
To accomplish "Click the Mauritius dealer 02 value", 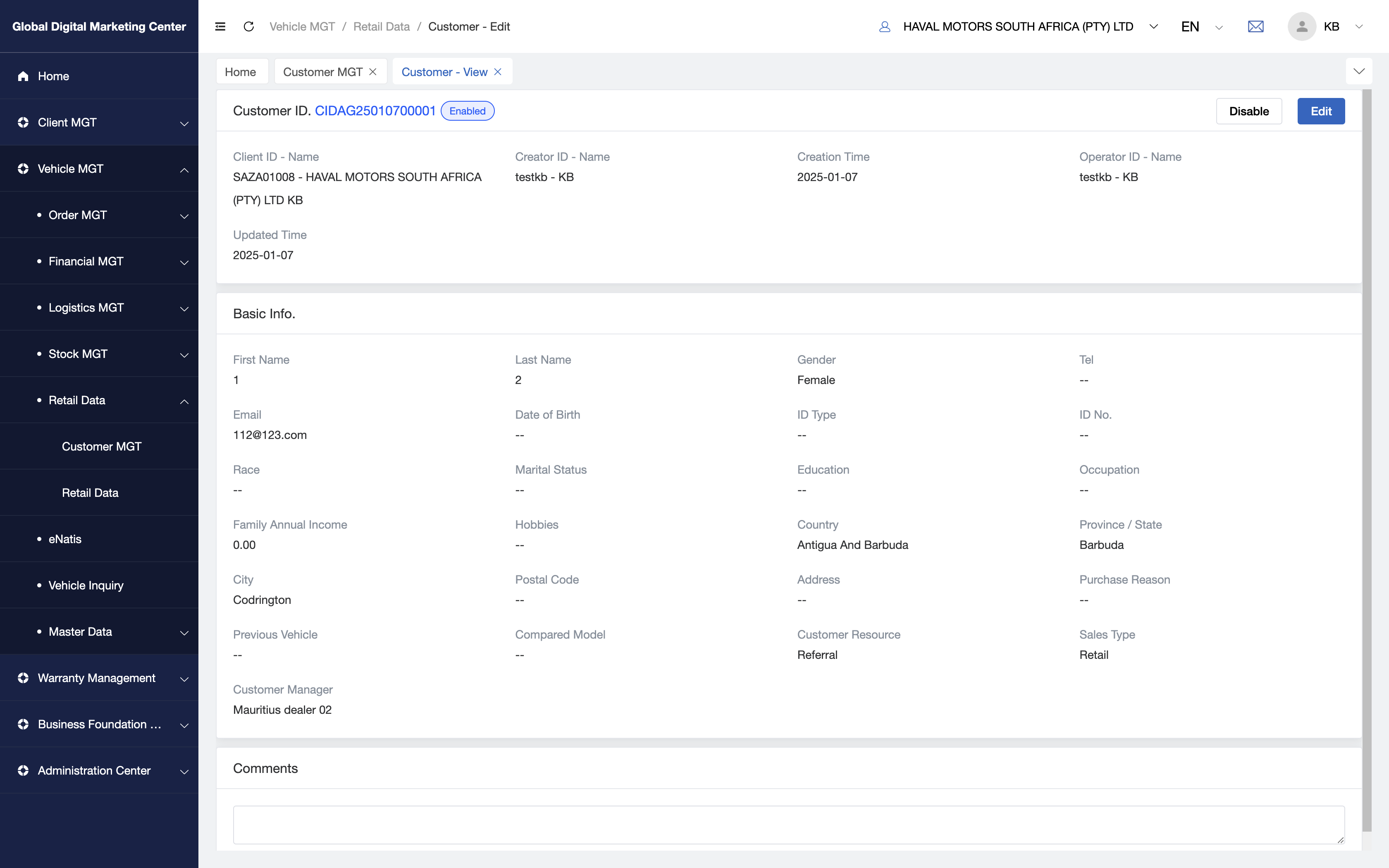I will 282,710.
